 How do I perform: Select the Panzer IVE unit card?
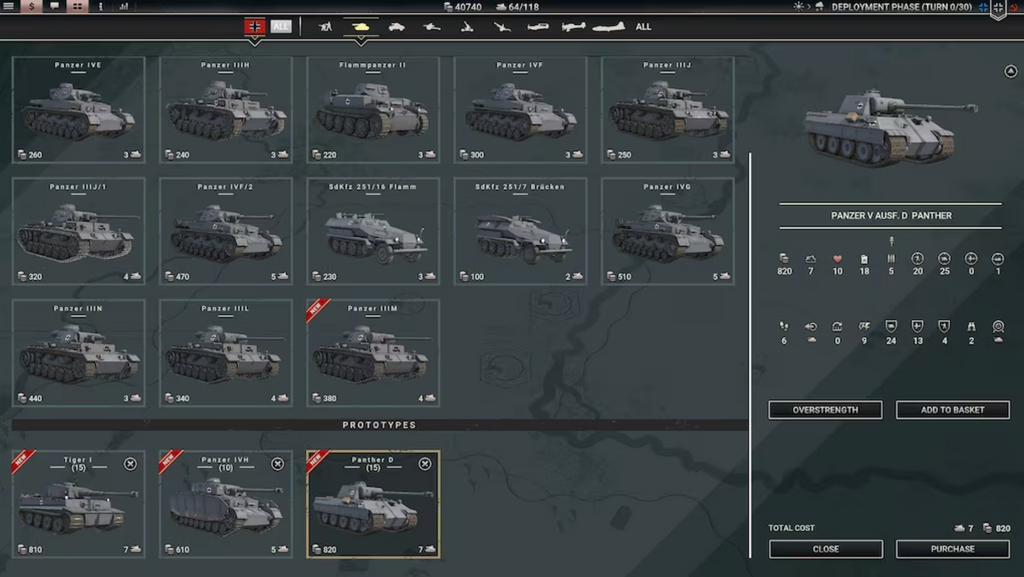78,110
